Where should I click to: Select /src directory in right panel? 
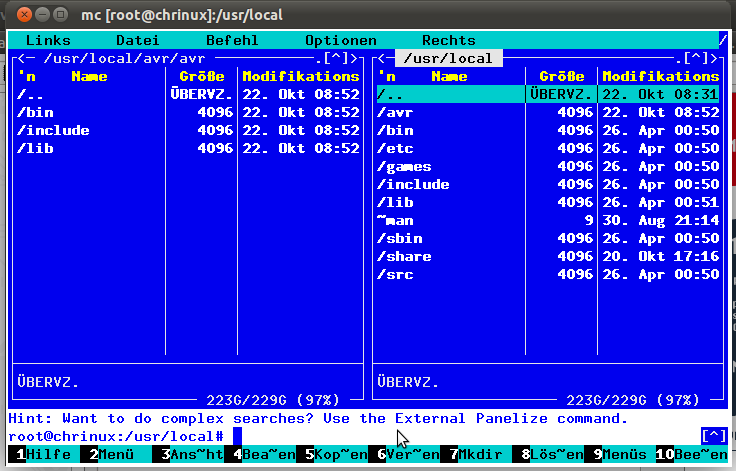[x=548, y=274]
